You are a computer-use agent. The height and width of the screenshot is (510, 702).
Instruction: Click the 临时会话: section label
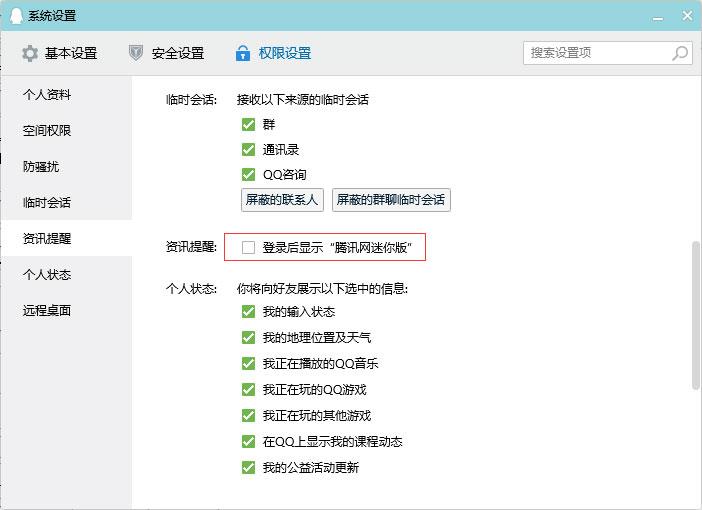[191, 99]
